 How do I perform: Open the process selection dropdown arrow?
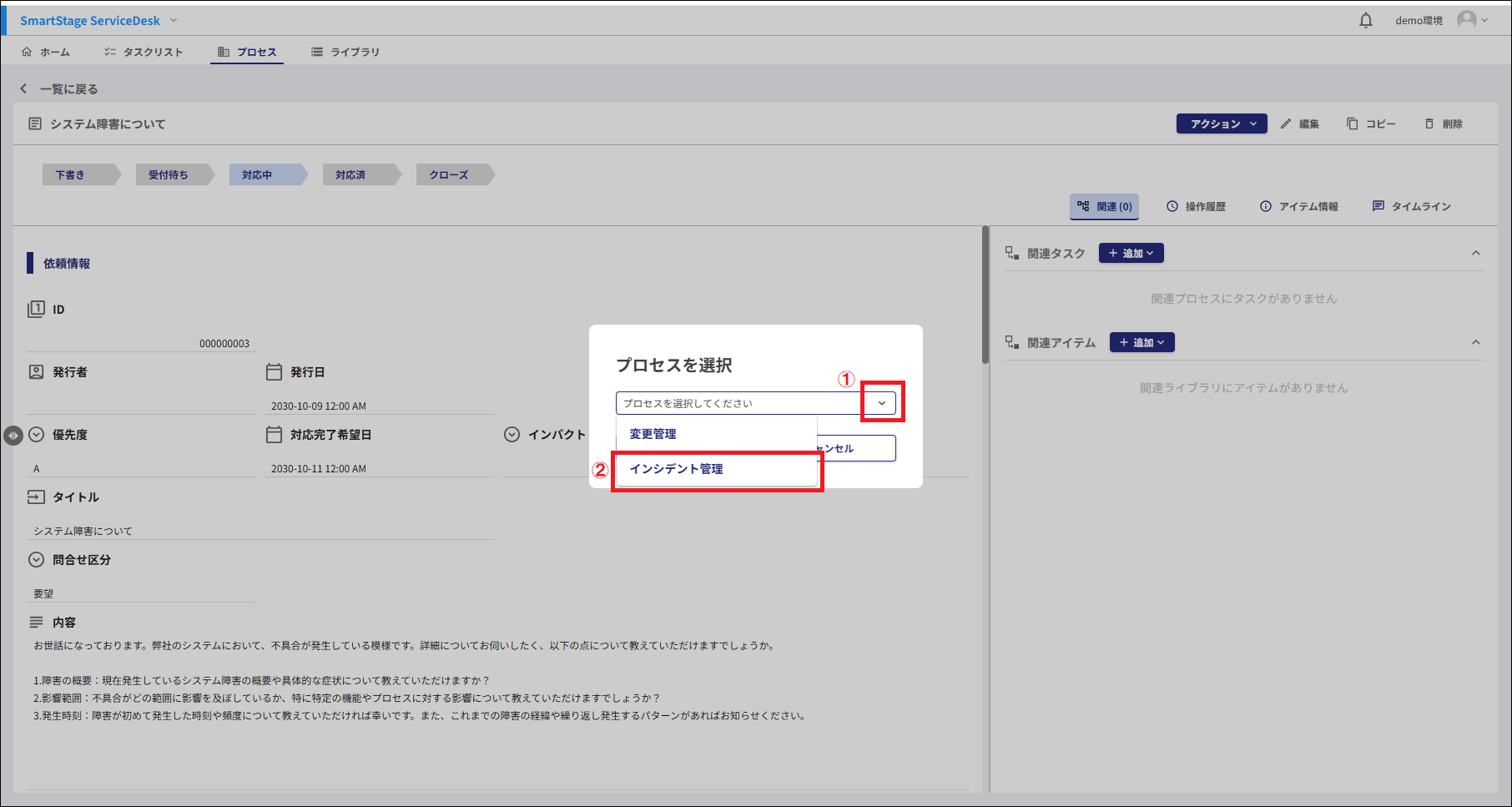click(x=881, y=403)
